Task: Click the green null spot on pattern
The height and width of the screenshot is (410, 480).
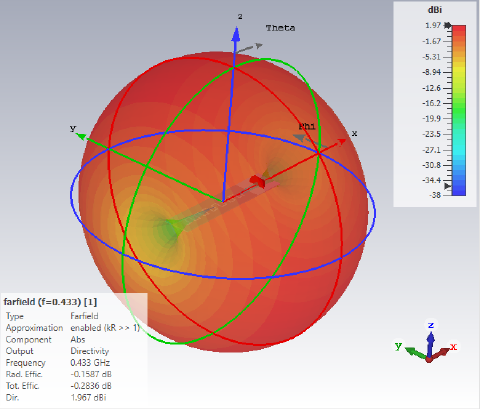Action: point(171,228)
